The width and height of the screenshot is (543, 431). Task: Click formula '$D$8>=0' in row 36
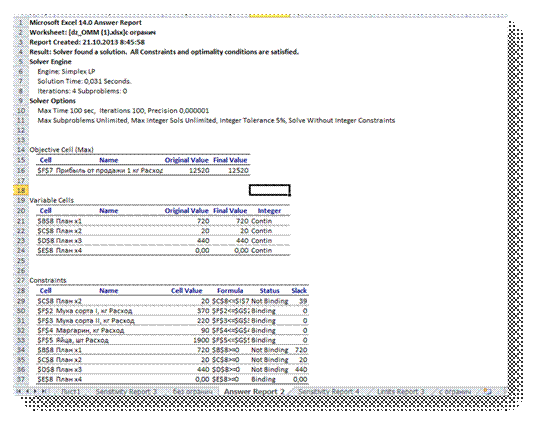tap(226, 369)
